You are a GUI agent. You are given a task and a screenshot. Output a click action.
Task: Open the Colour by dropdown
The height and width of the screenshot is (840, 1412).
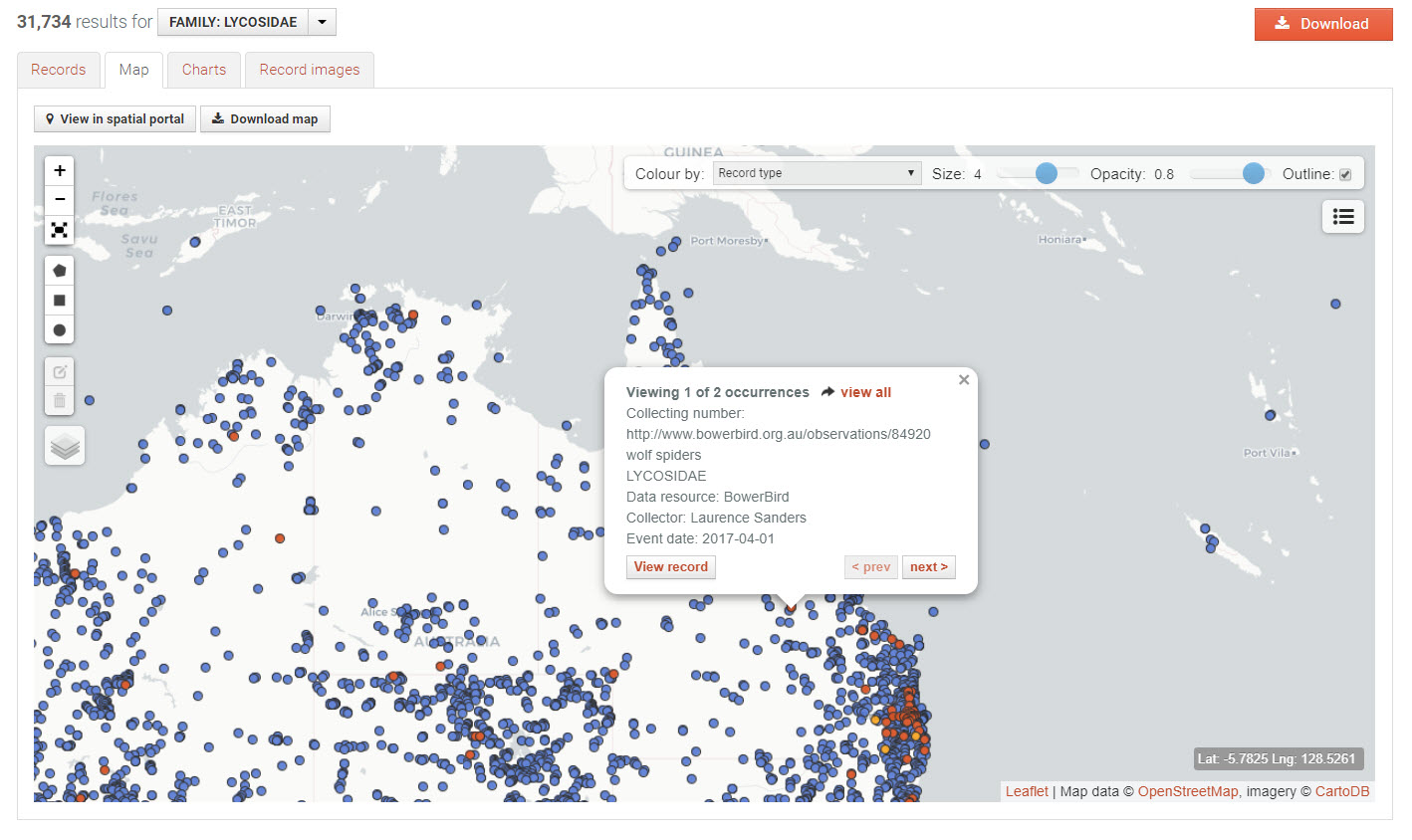(x=817, y=173)
